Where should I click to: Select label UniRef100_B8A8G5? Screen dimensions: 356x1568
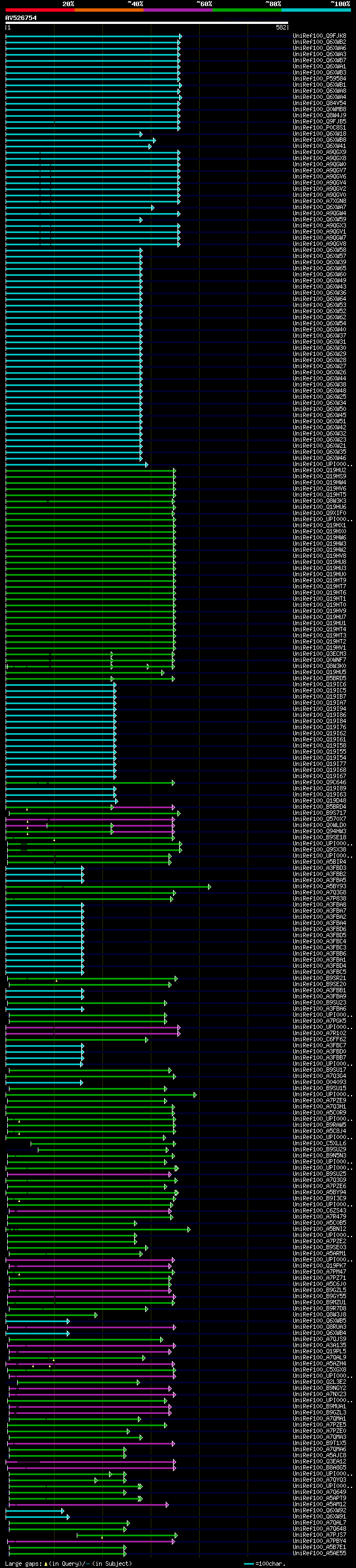[x=319, y=1467]
